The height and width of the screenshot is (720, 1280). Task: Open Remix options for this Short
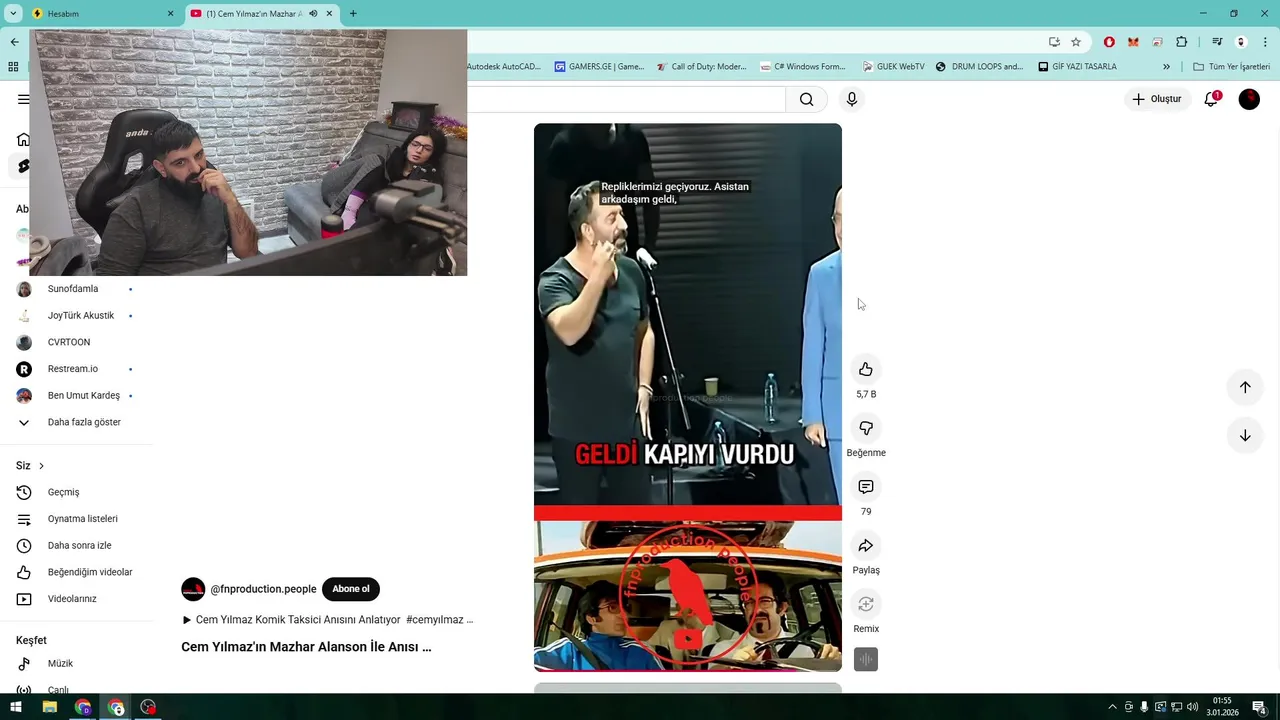866,604
